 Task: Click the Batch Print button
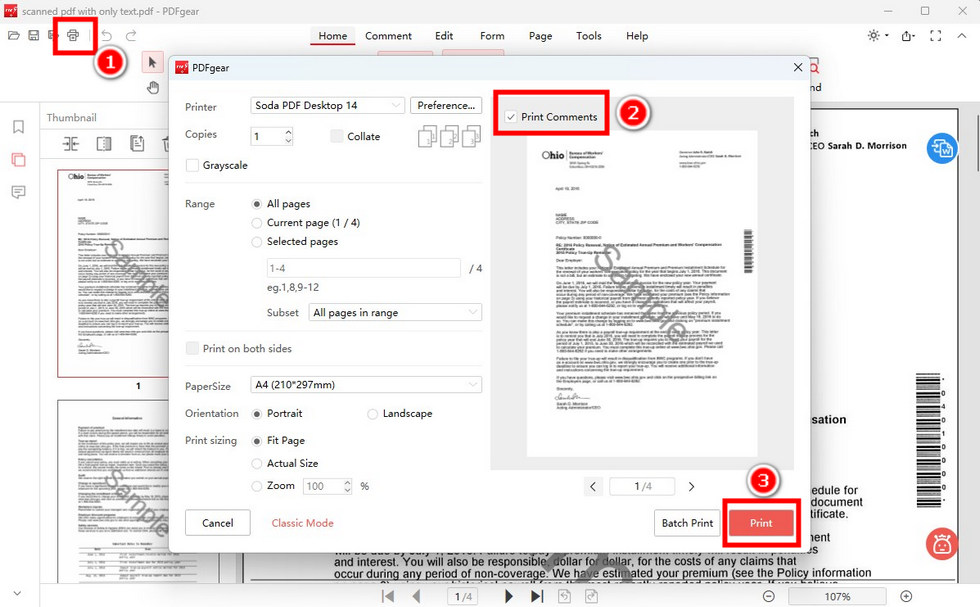point(687,523)
